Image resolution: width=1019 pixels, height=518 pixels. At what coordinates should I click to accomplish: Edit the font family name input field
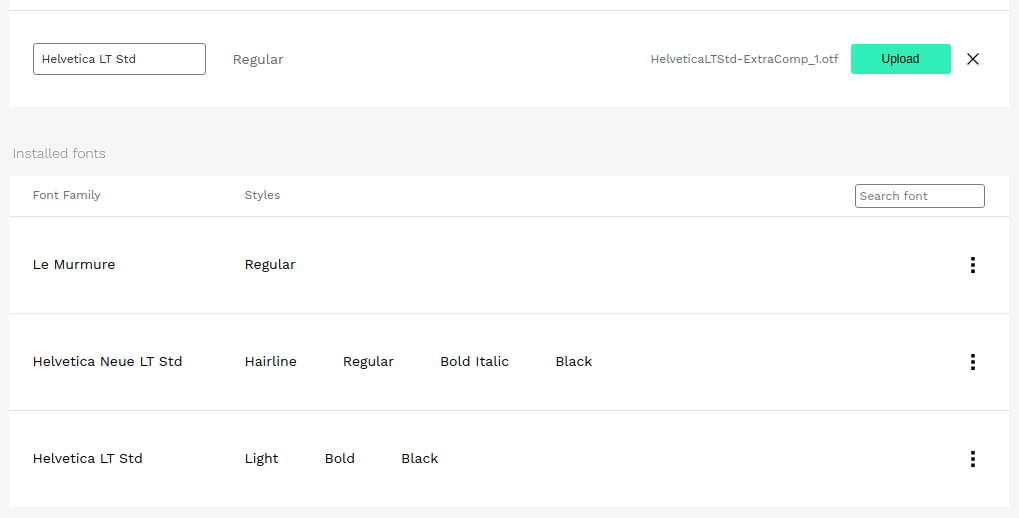(119, 59)
